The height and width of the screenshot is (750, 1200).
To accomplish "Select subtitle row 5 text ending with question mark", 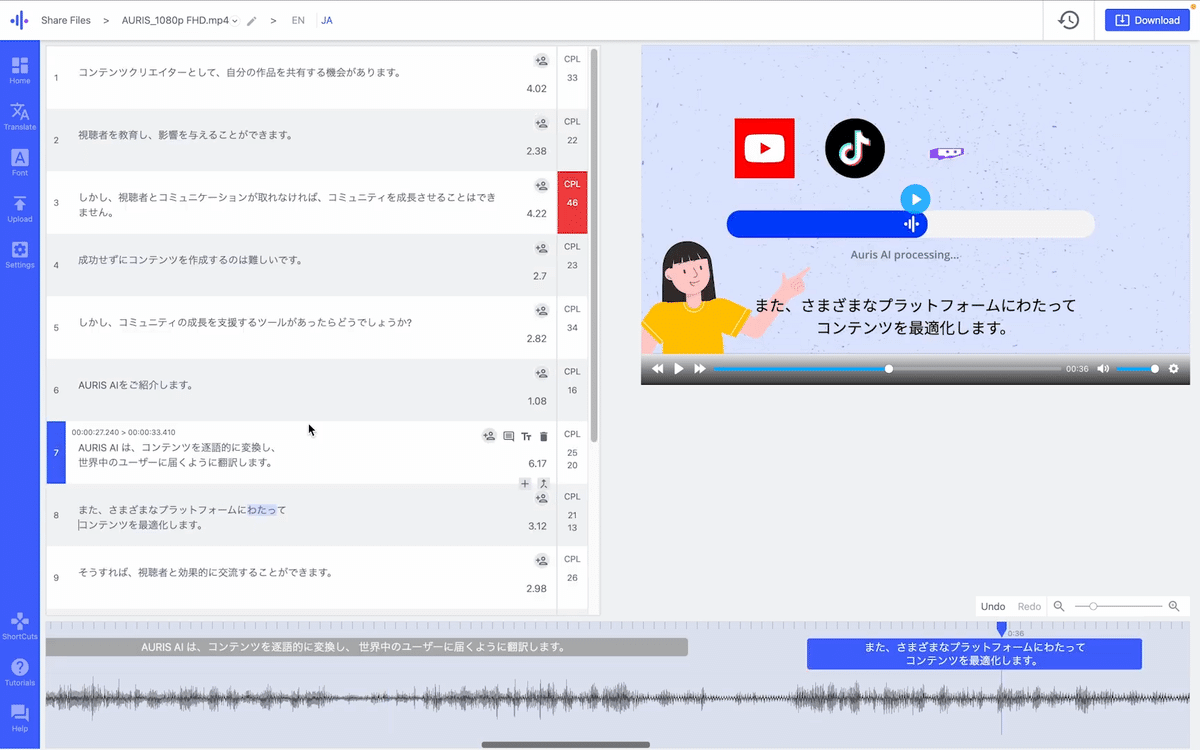I will click(x=245, y=322).
